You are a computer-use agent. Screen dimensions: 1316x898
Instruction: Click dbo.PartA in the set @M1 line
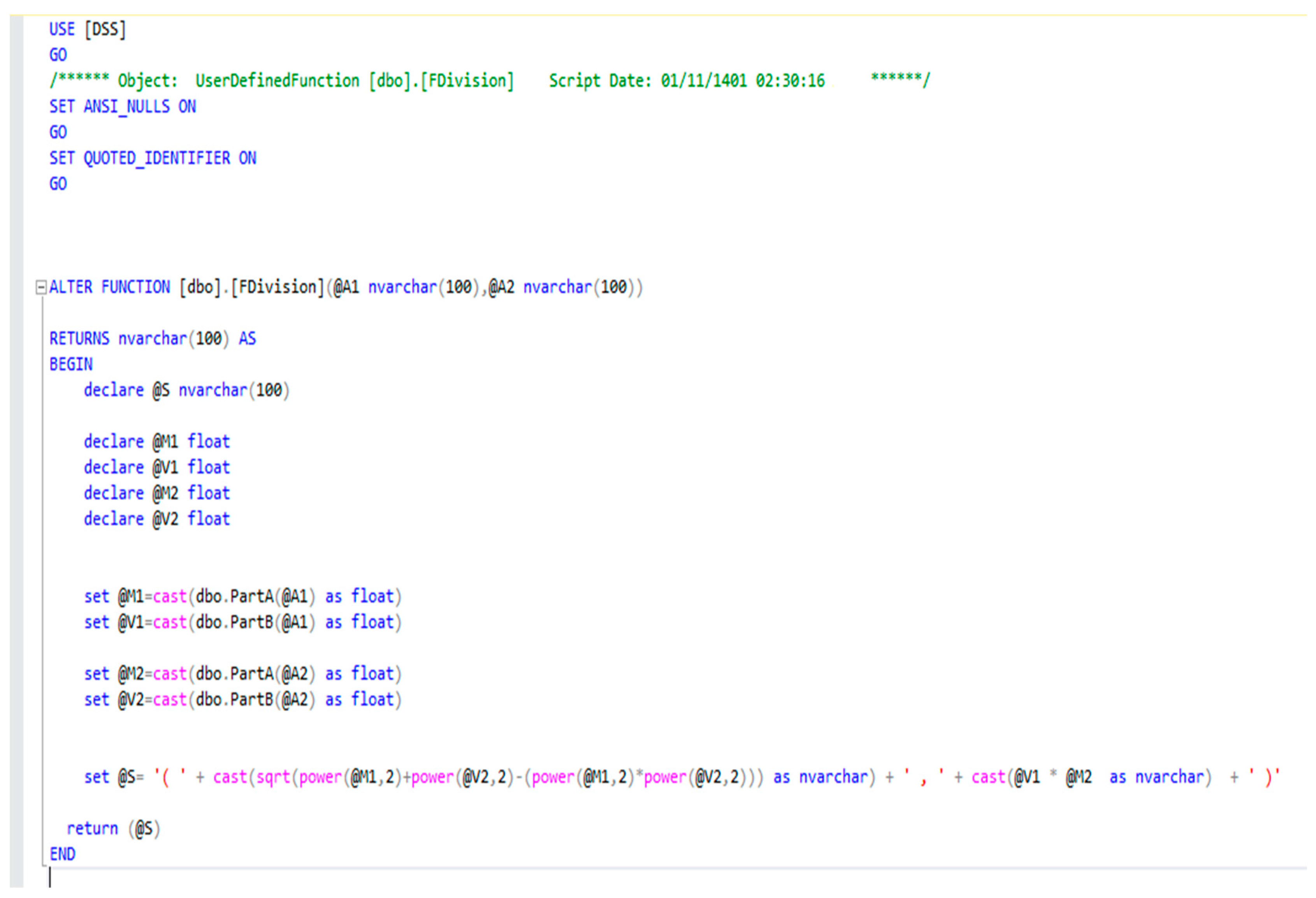click(x=234, y=597)
